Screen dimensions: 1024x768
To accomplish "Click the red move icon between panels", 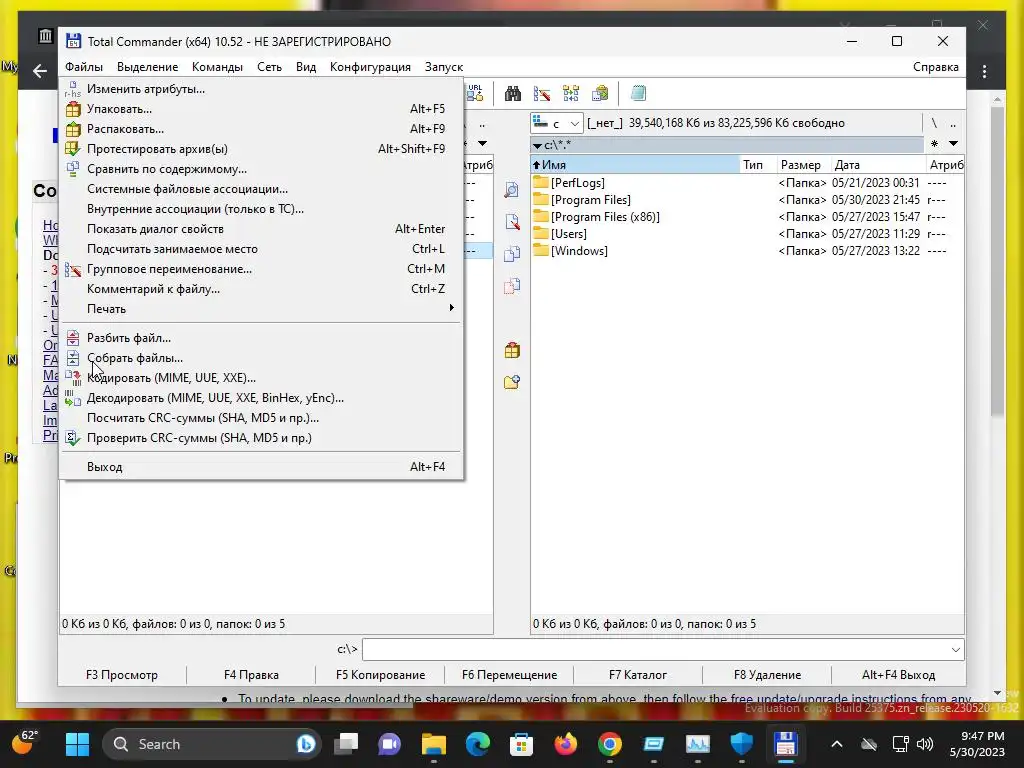I will (512, 285).
